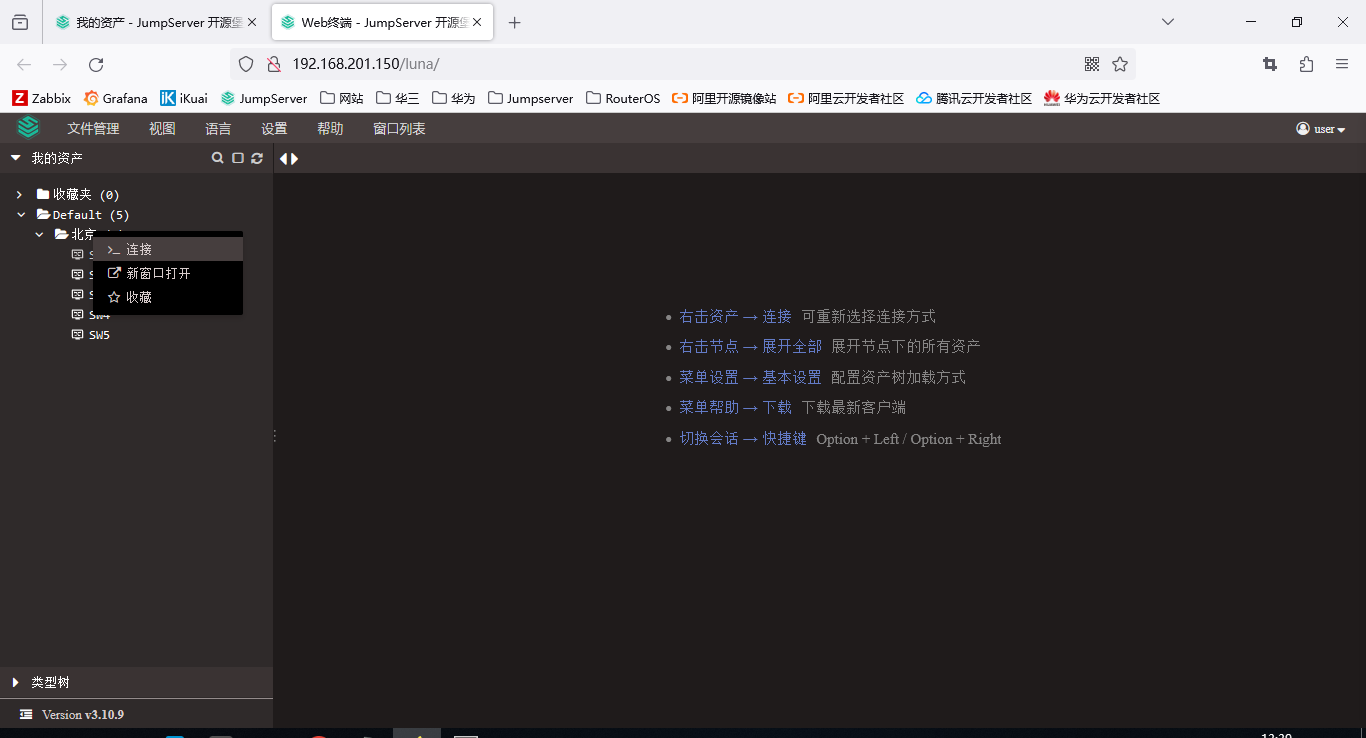
Task: Open the user account dropdown
Action: 1320,128
